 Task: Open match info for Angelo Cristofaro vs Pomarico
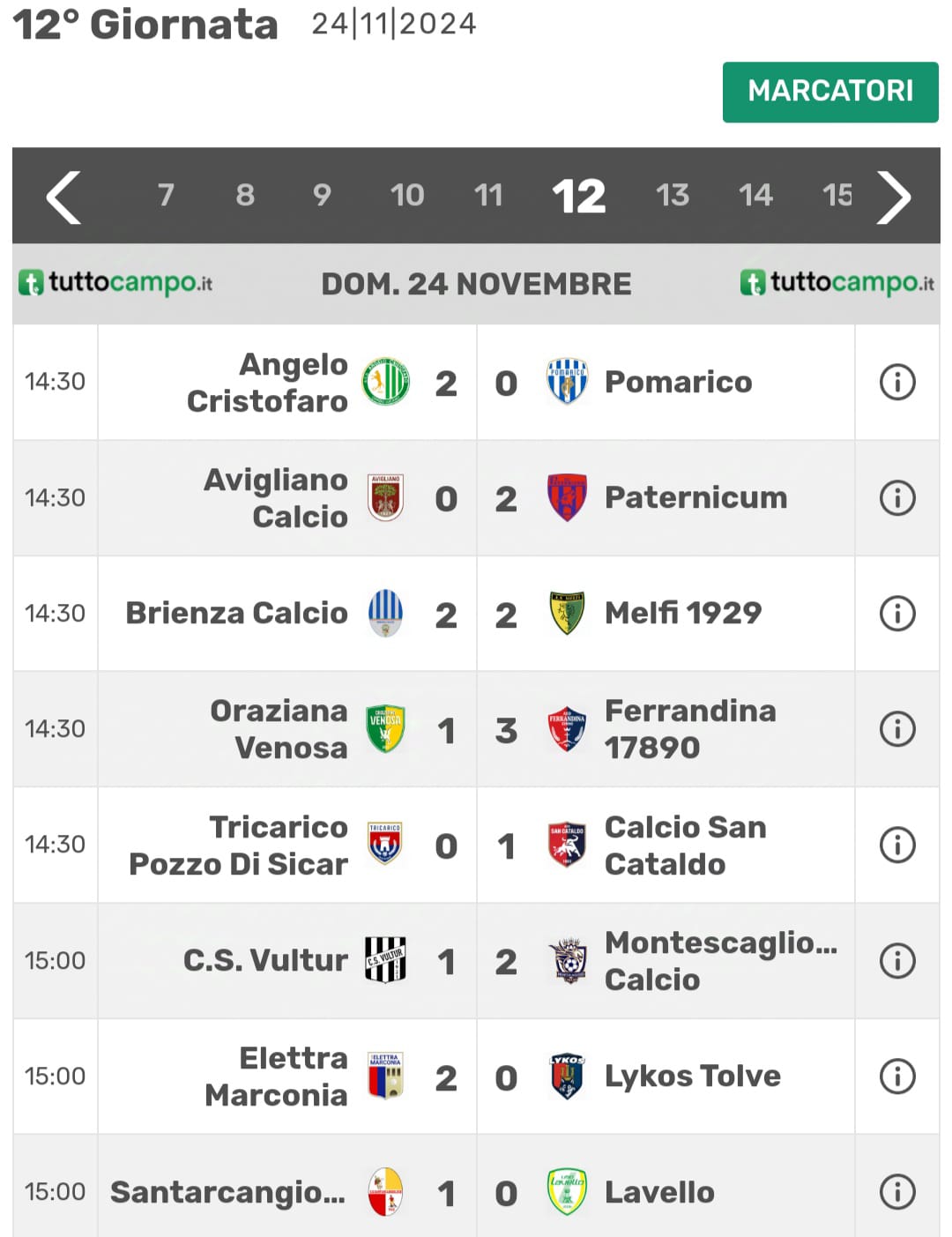point(897,383)
